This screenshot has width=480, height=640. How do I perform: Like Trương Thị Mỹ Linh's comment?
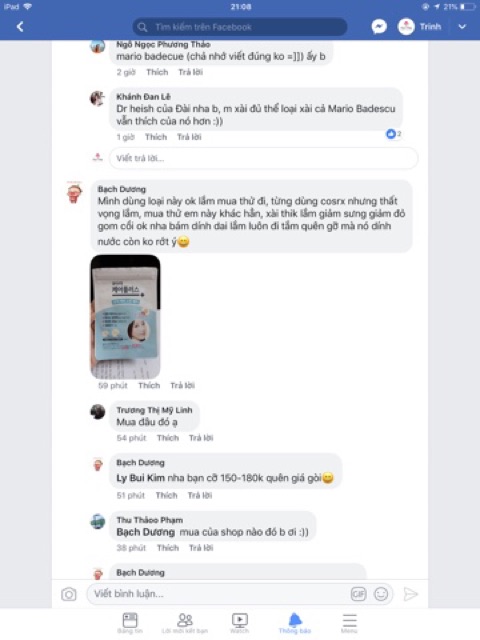pyautogui.click(x=168, y=438)
